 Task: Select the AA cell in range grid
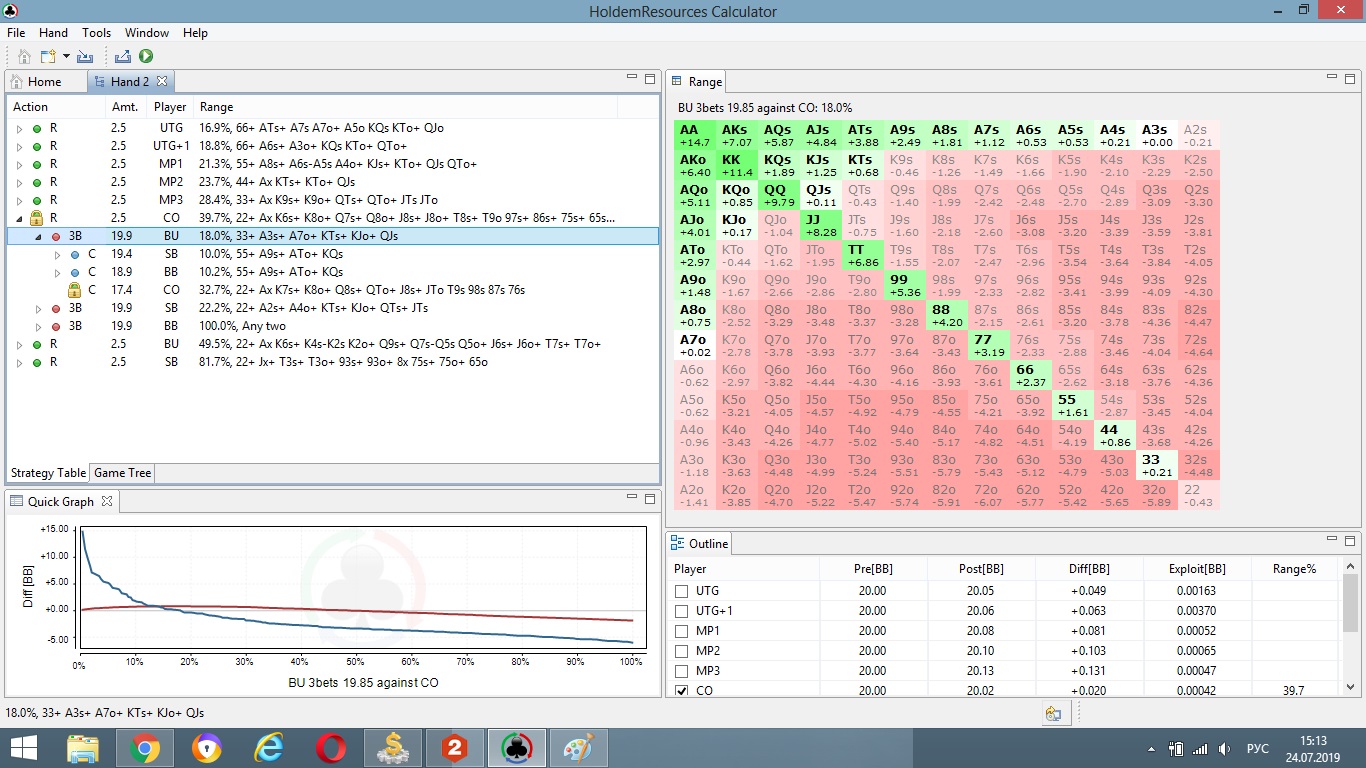pos(695,136)
